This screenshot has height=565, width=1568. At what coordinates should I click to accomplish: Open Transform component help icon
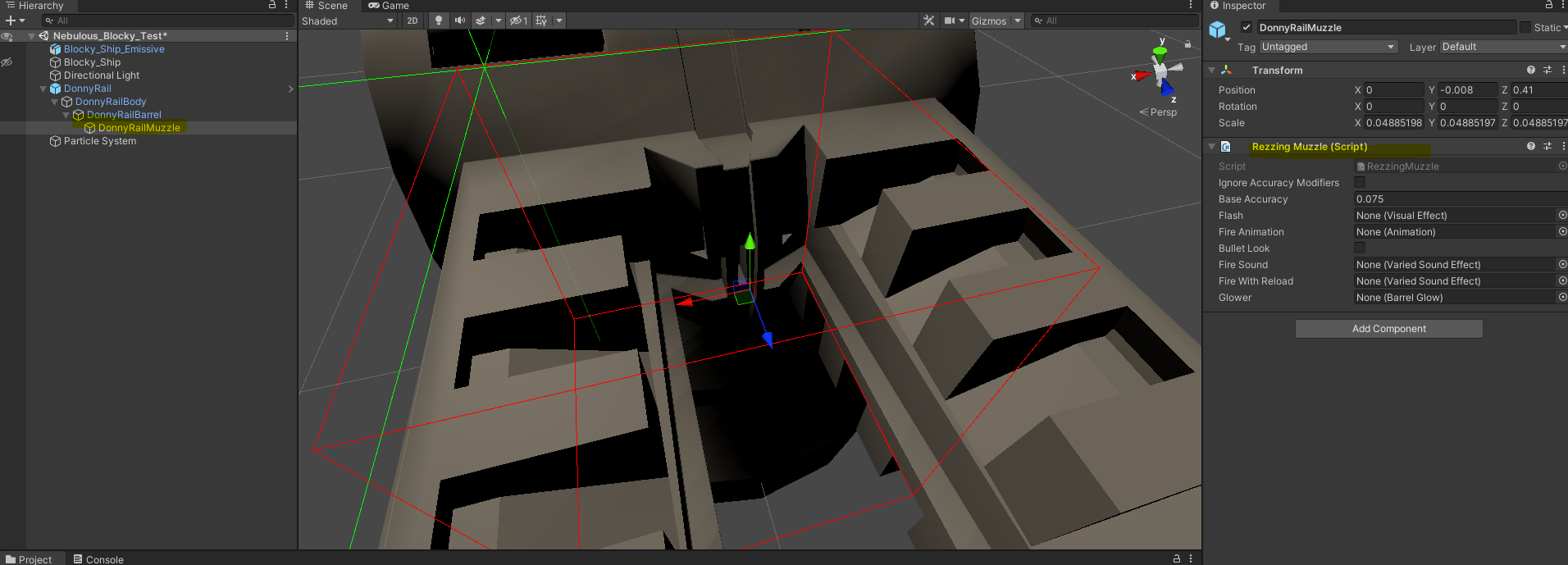pyautogui.click(x=1530, y=71)
